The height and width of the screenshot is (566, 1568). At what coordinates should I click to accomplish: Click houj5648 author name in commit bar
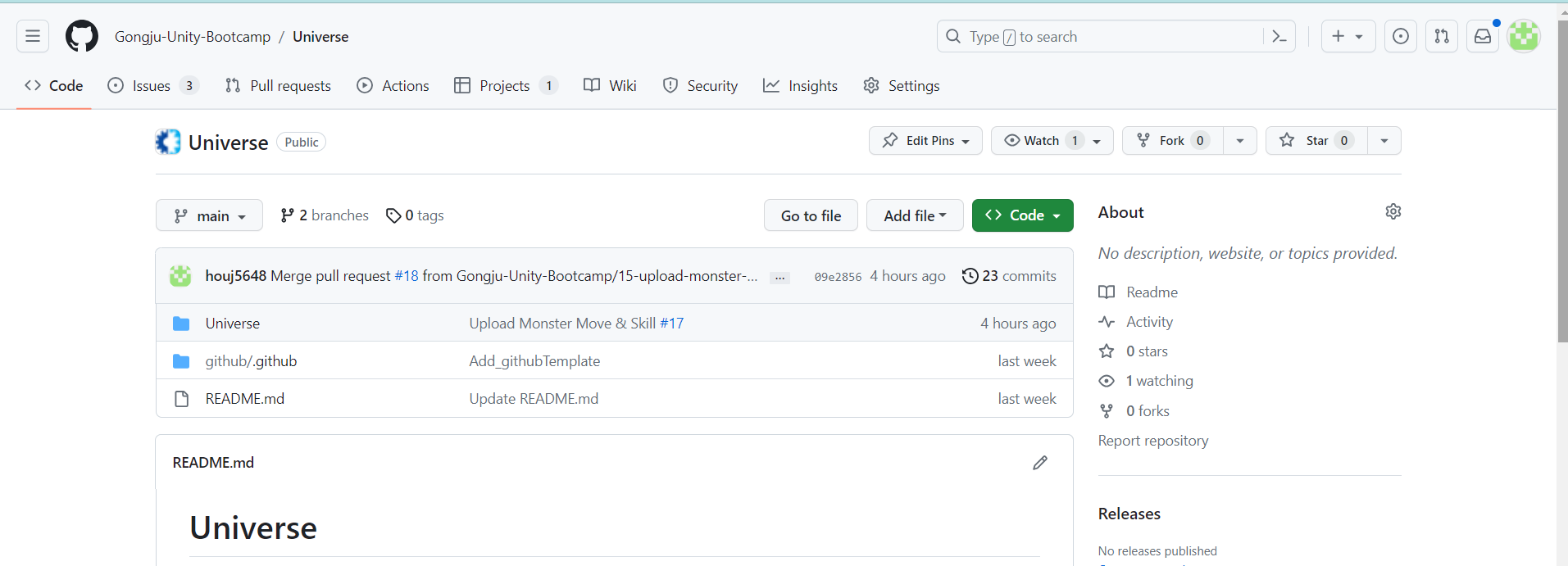click(236, 276)
